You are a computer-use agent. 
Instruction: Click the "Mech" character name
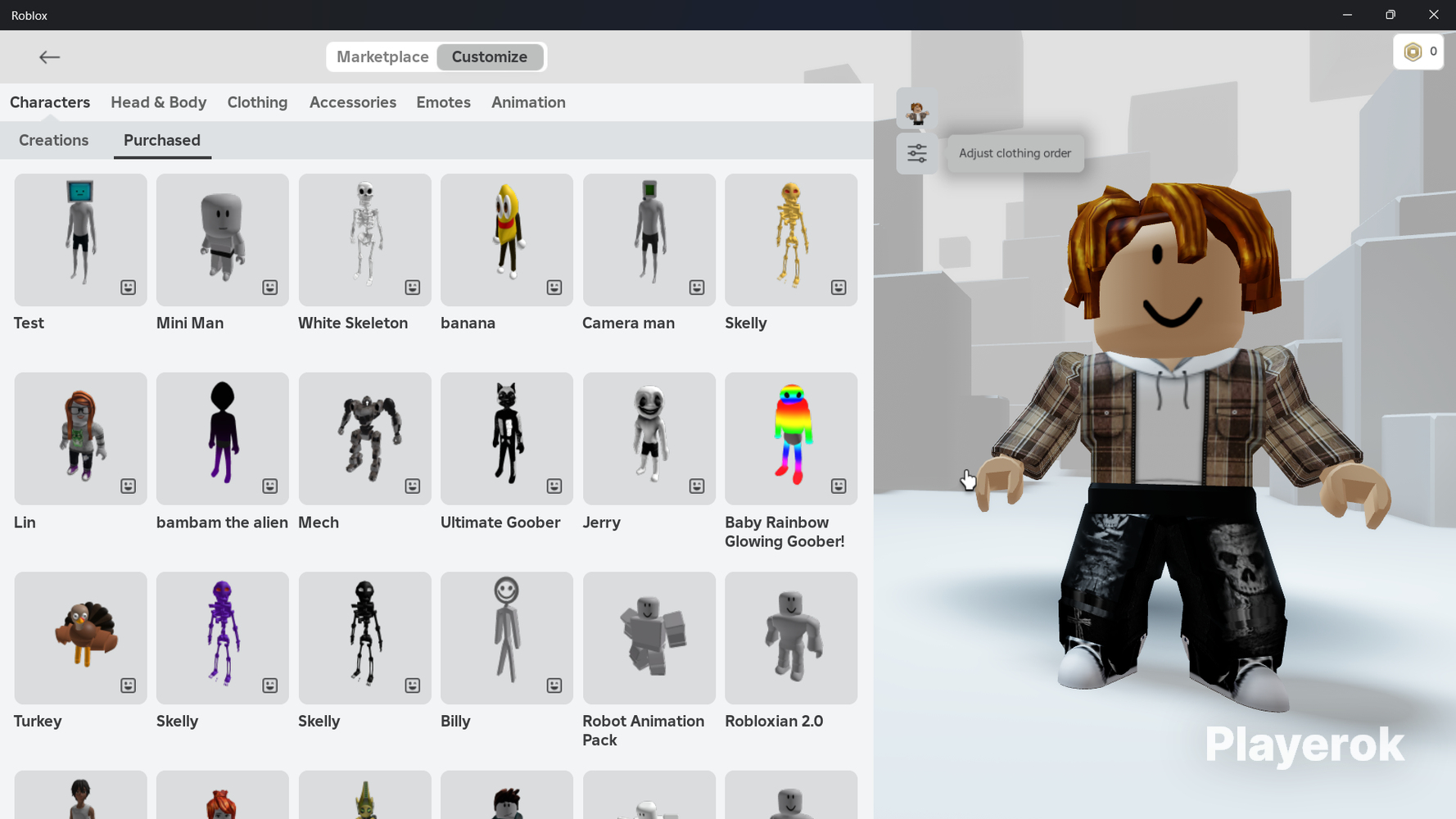pos(319,523)
